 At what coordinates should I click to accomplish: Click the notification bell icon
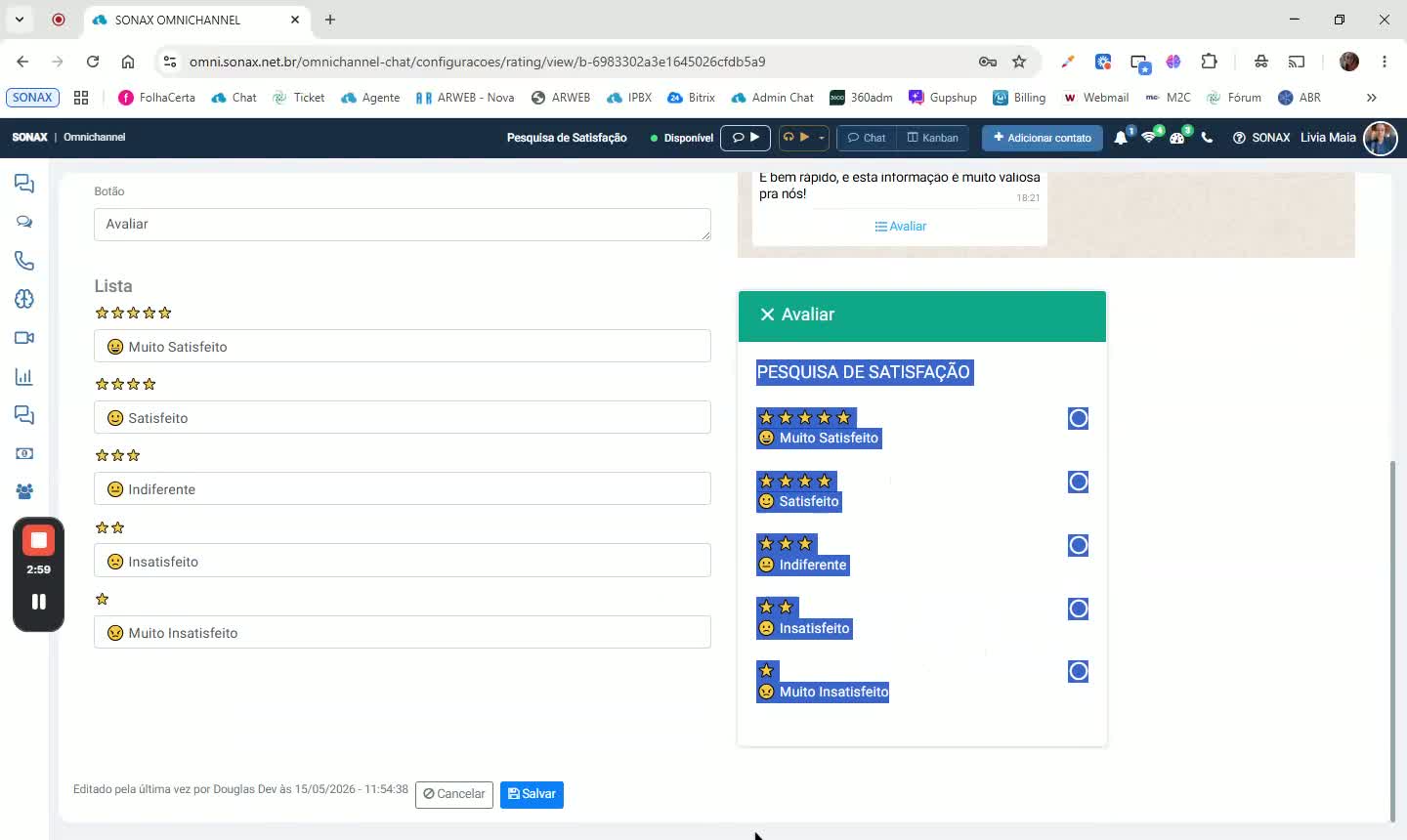1121,138
